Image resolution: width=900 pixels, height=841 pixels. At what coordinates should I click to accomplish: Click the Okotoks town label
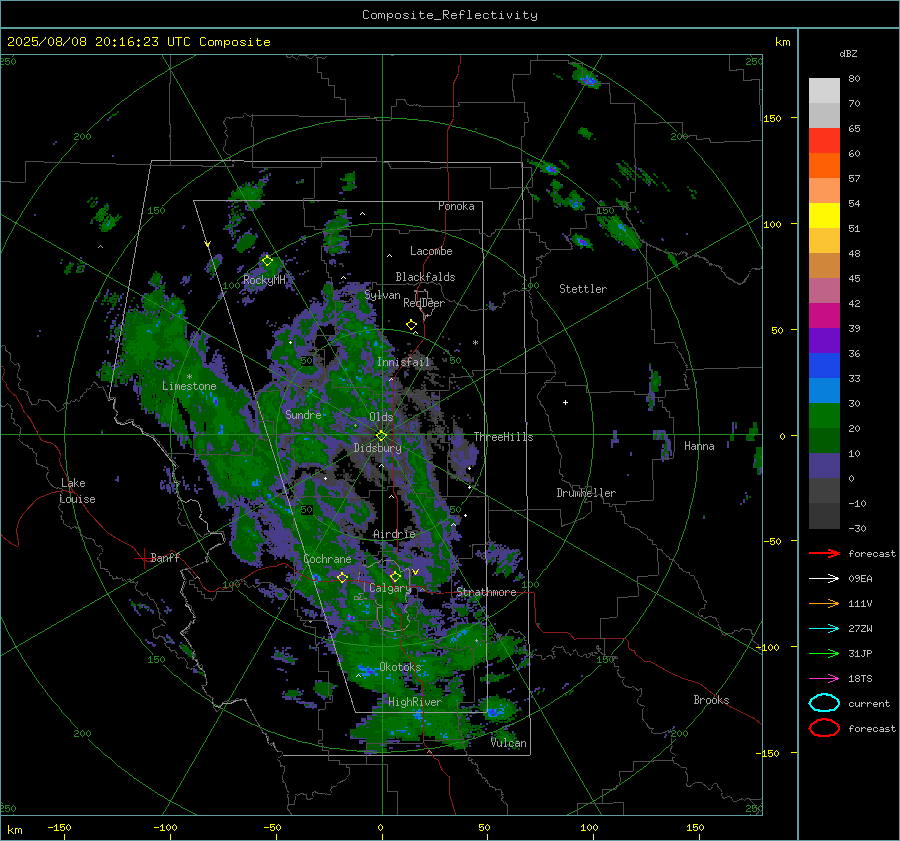(x=400, y=666)
